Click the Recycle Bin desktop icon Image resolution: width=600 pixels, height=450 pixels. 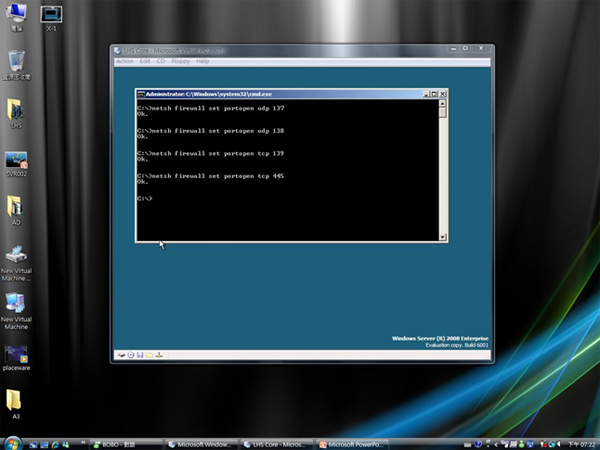pos(17,62)
